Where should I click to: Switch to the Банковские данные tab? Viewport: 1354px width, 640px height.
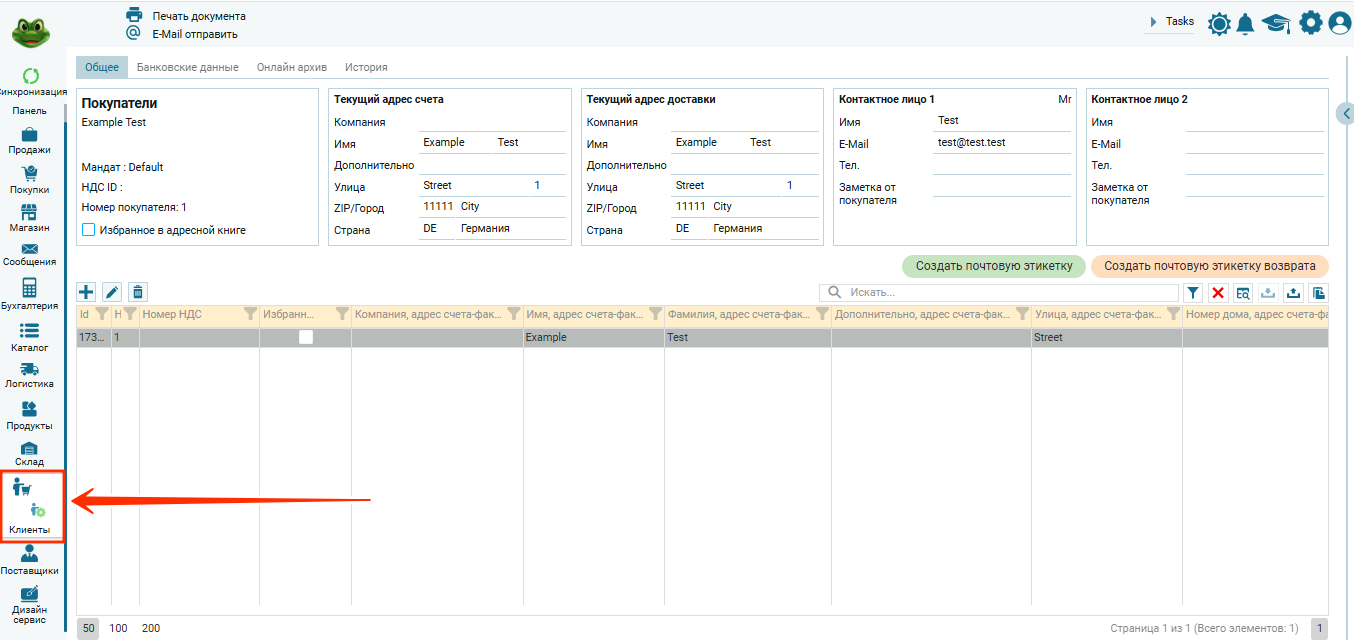(x=187, y=67)
